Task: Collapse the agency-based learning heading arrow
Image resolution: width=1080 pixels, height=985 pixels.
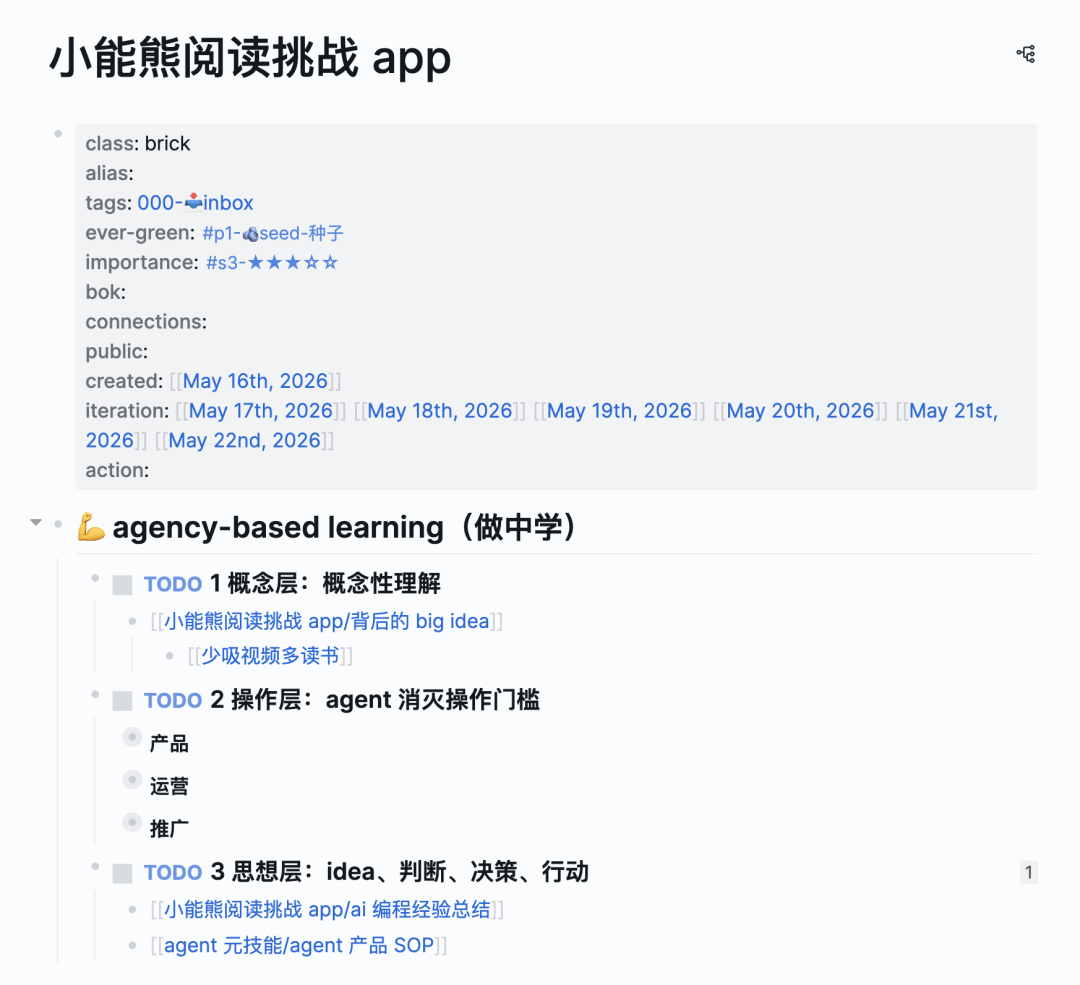Action: (x=36, y=523)
